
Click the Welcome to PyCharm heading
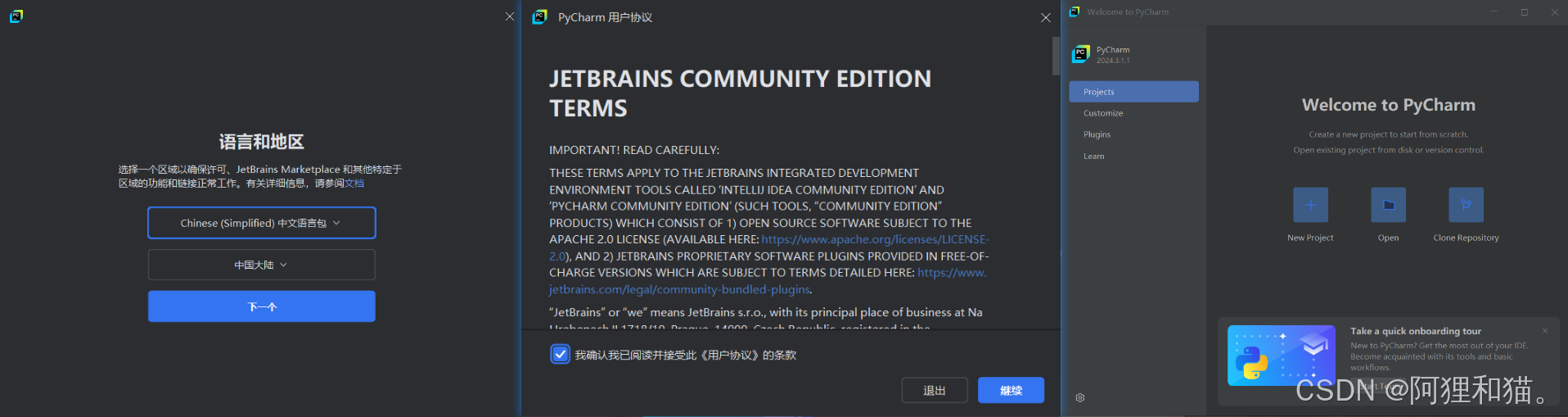(1389, 105)
